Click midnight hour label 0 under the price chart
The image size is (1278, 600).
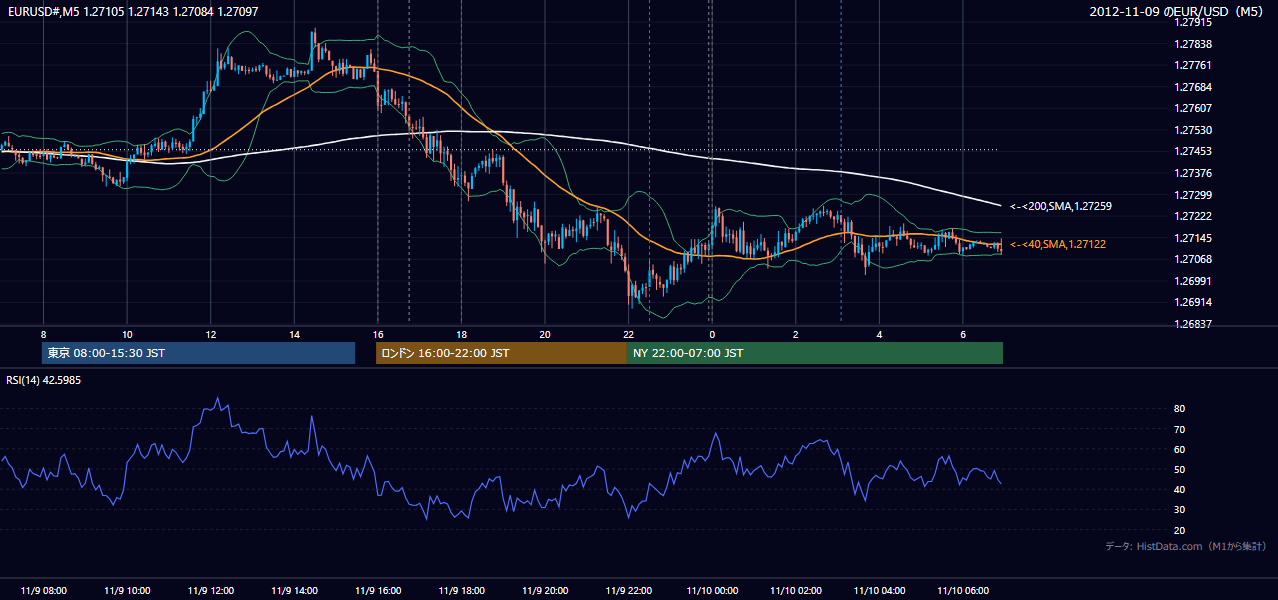(711, 333)
